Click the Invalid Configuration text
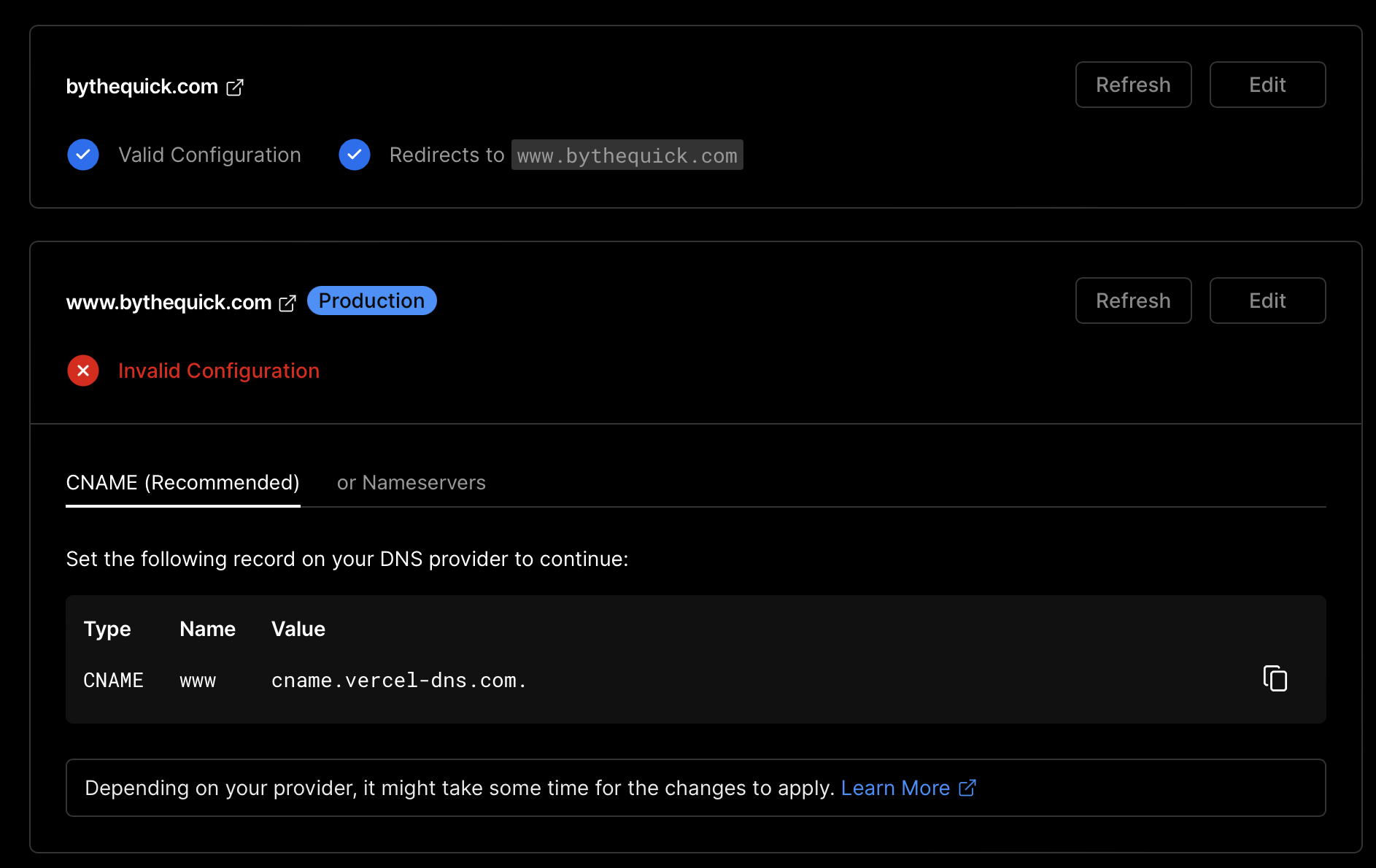Image resolution: width=1376 pixels, height=868 pixels. (219, 371)
